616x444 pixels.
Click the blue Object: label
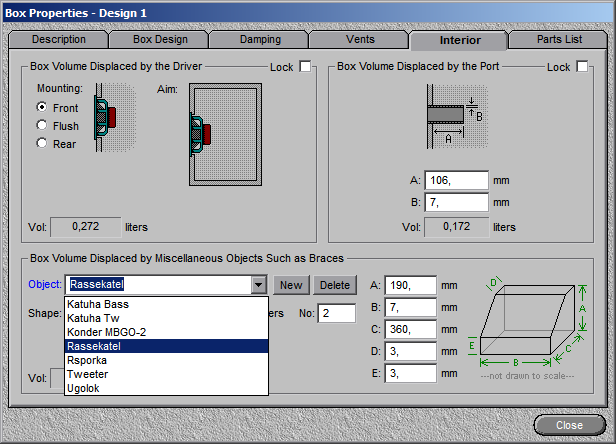point(45,284)
